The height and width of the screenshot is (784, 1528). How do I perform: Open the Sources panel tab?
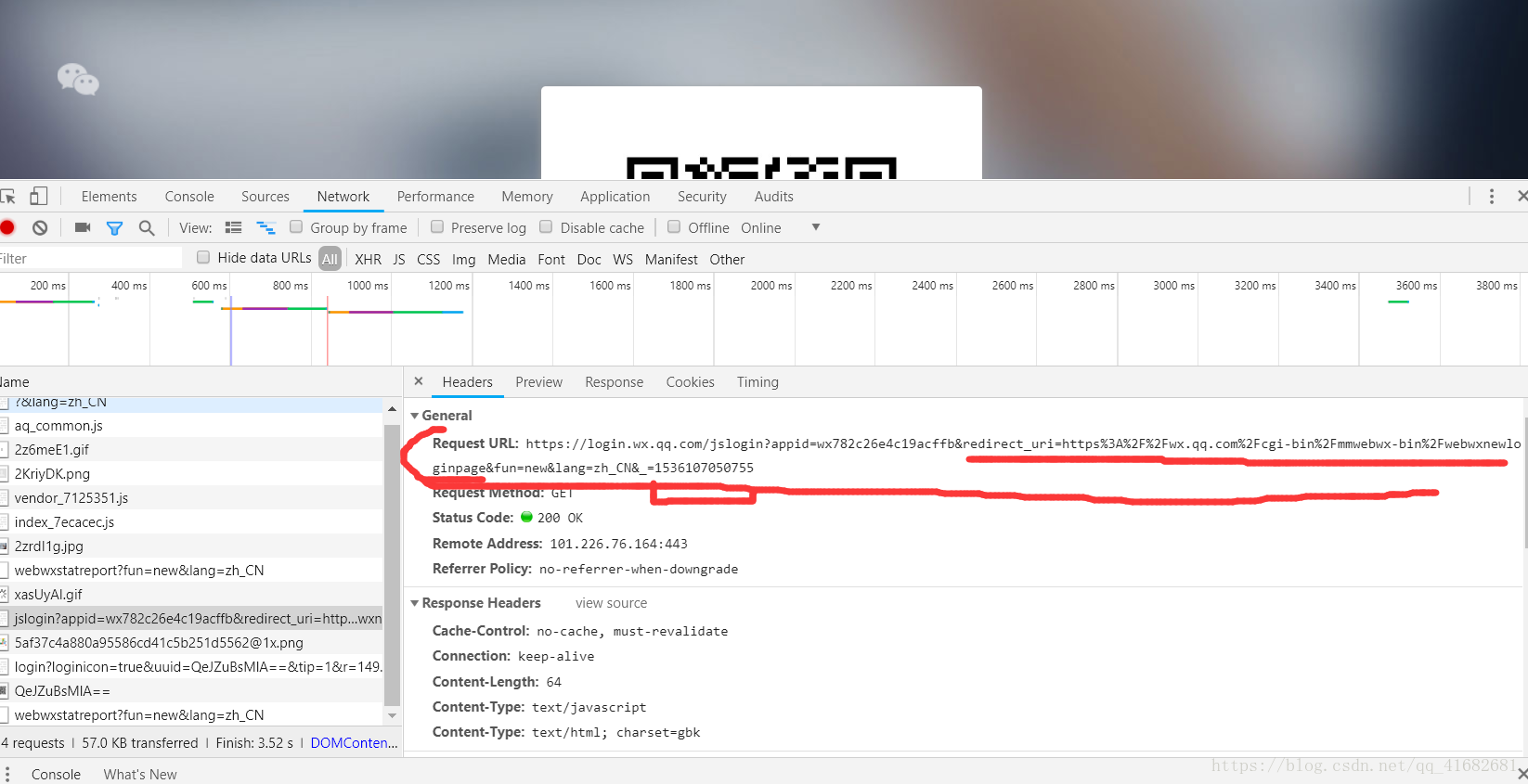click(x=265, y=197)
